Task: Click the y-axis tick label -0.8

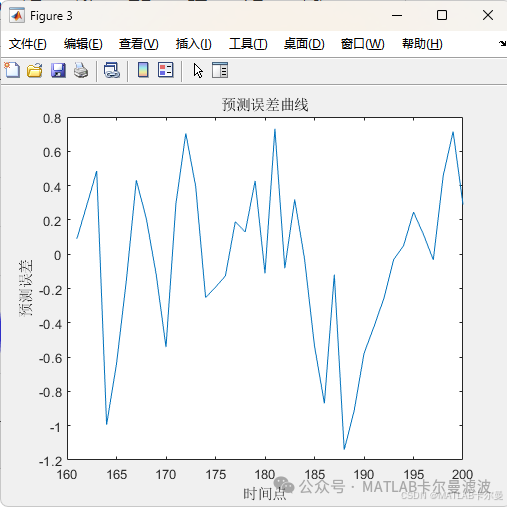Action: (51, 393)
